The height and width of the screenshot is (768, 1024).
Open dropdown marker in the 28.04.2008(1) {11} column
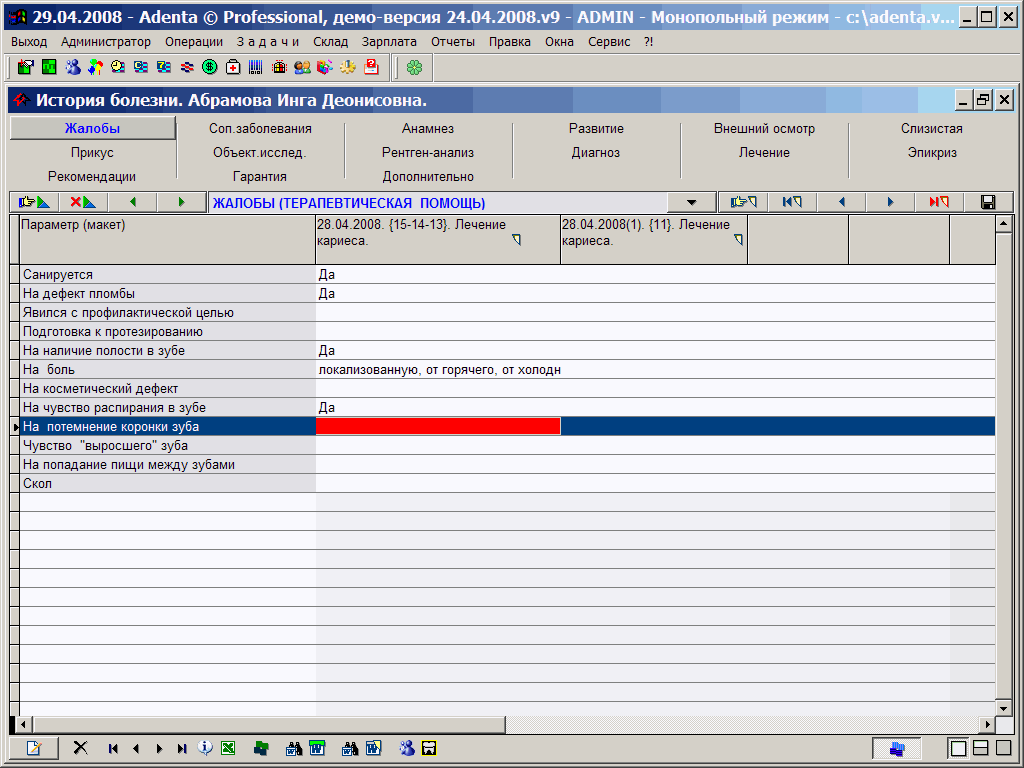[x=739, y=240]
